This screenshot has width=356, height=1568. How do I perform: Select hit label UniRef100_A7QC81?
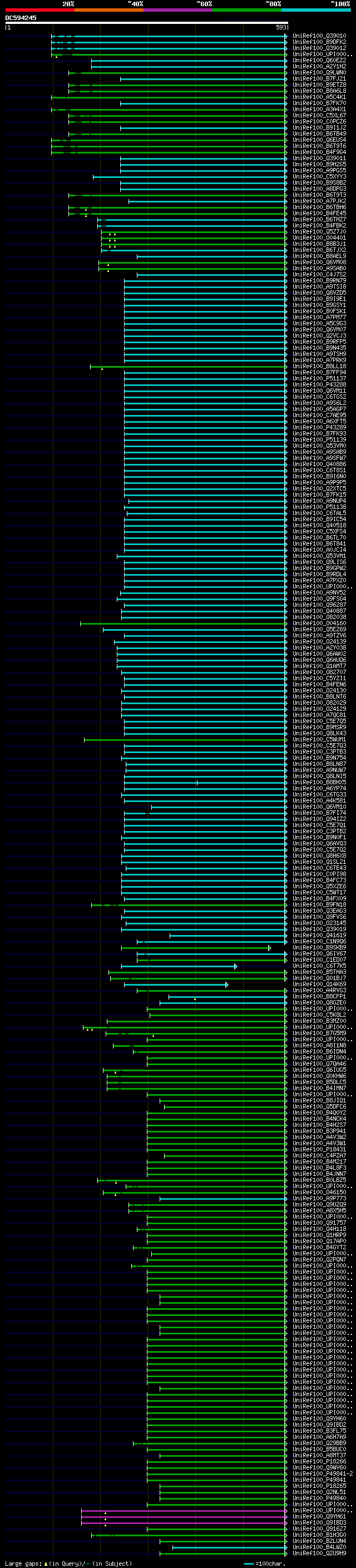pyautogui.click(x=319, y=715)
